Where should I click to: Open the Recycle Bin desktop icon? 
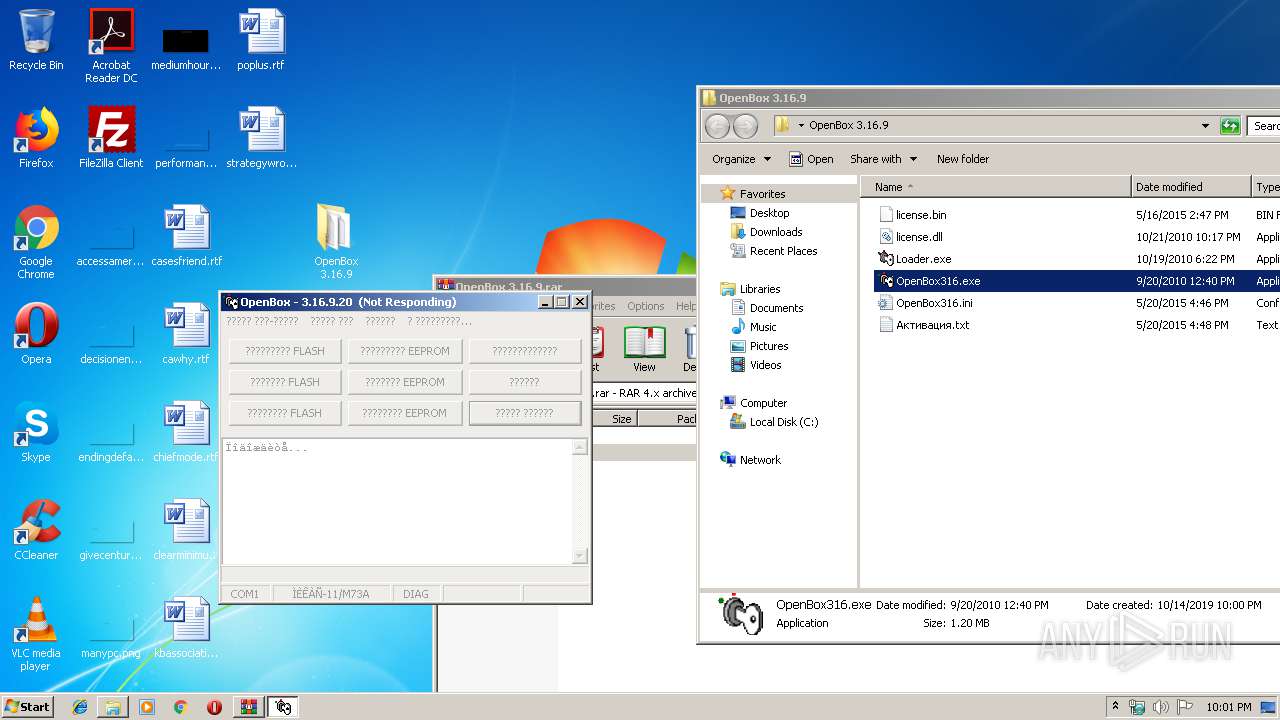pos(36,40)
